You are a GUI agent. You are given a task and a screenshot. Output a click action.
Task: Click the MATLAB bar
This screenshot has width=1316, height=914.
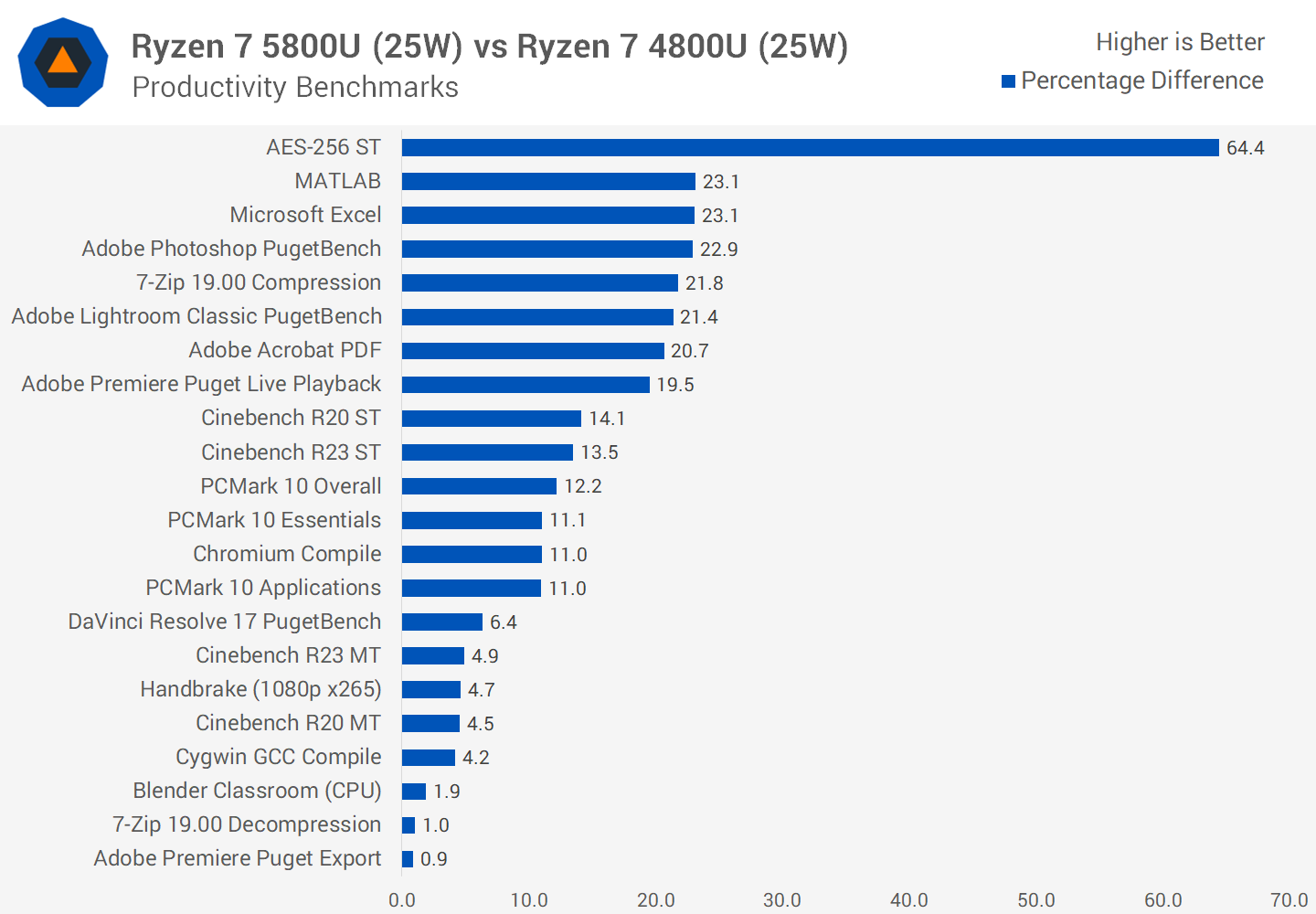pos(548,182)
